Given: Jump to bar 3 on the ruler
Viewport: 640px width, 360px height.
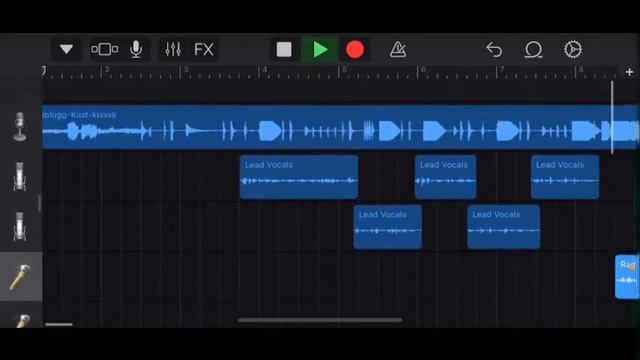Looking at the screenshot, I should coord(186,69).
